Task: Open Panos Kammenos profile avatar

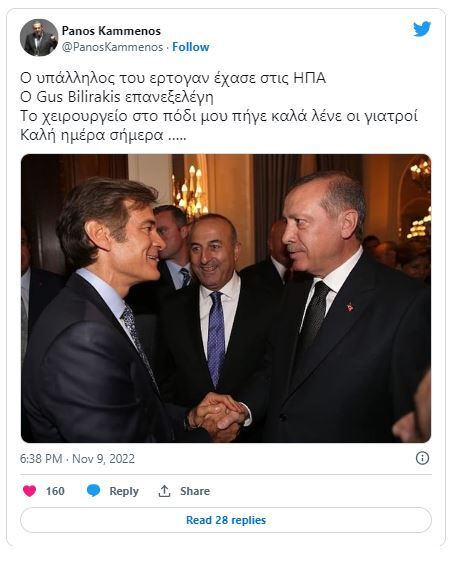Action: [x=39, y=38]
